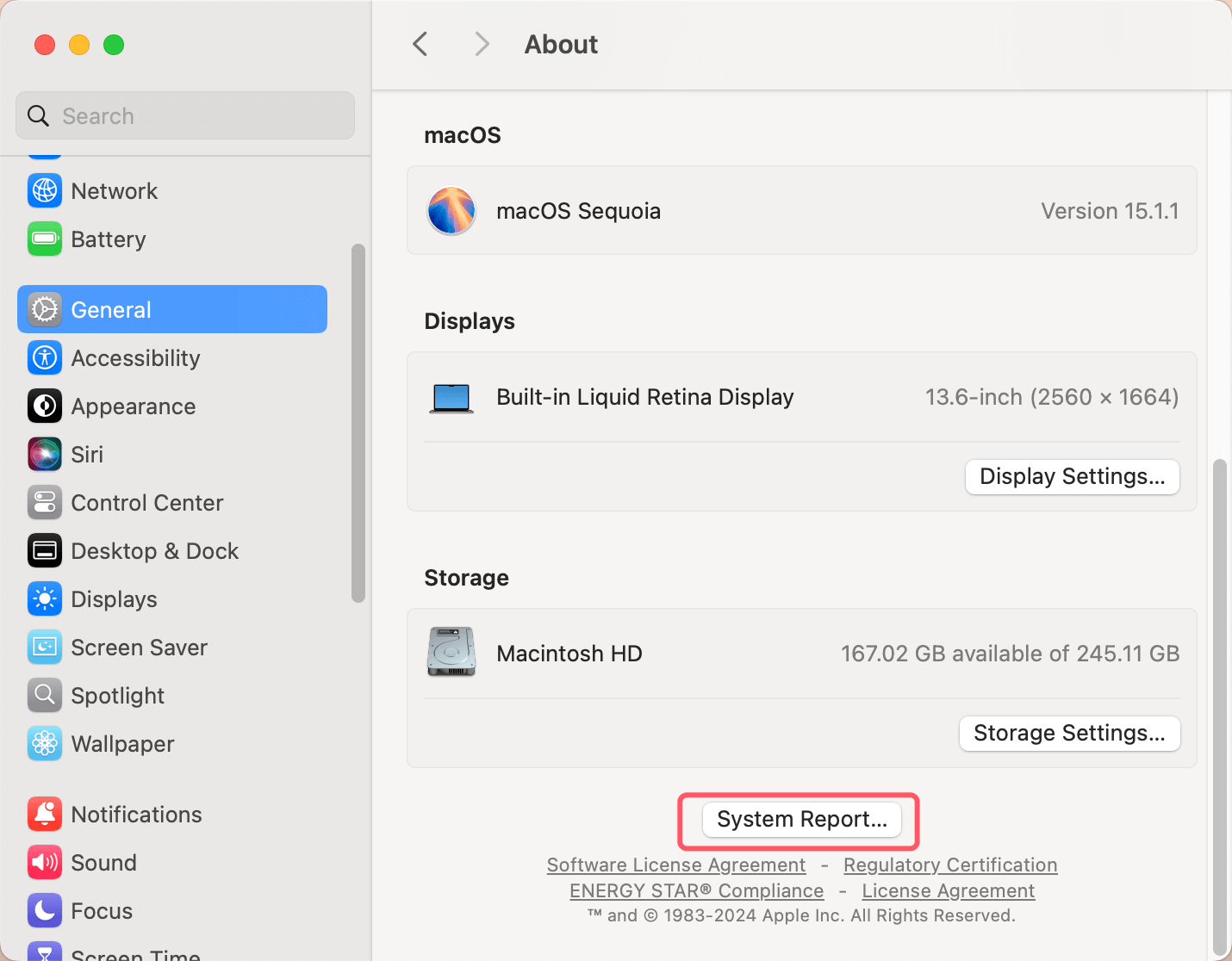Viewport: 1232px width, 961px height.
Task: Click the System Report… button
Action: click(x=801, y=819)
